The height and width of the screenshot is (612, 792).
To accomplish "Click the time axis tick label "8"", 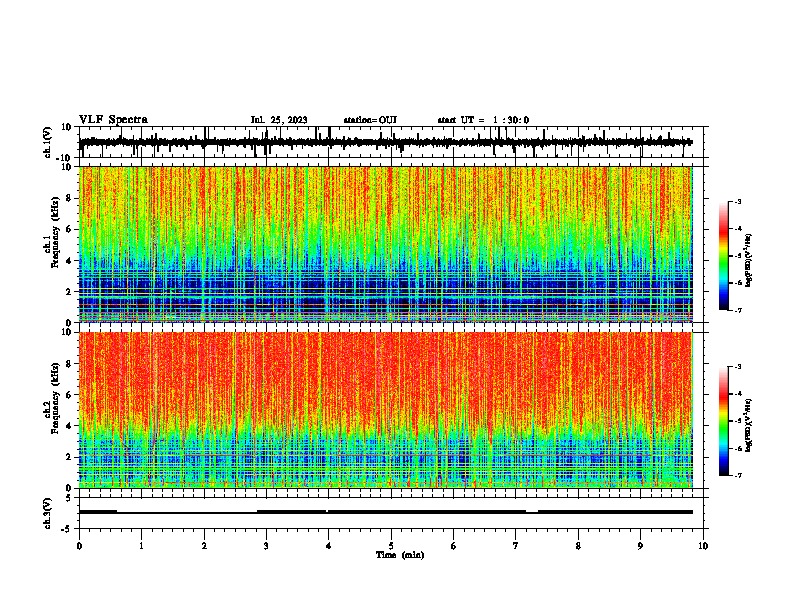I will [x=578, y=546].
